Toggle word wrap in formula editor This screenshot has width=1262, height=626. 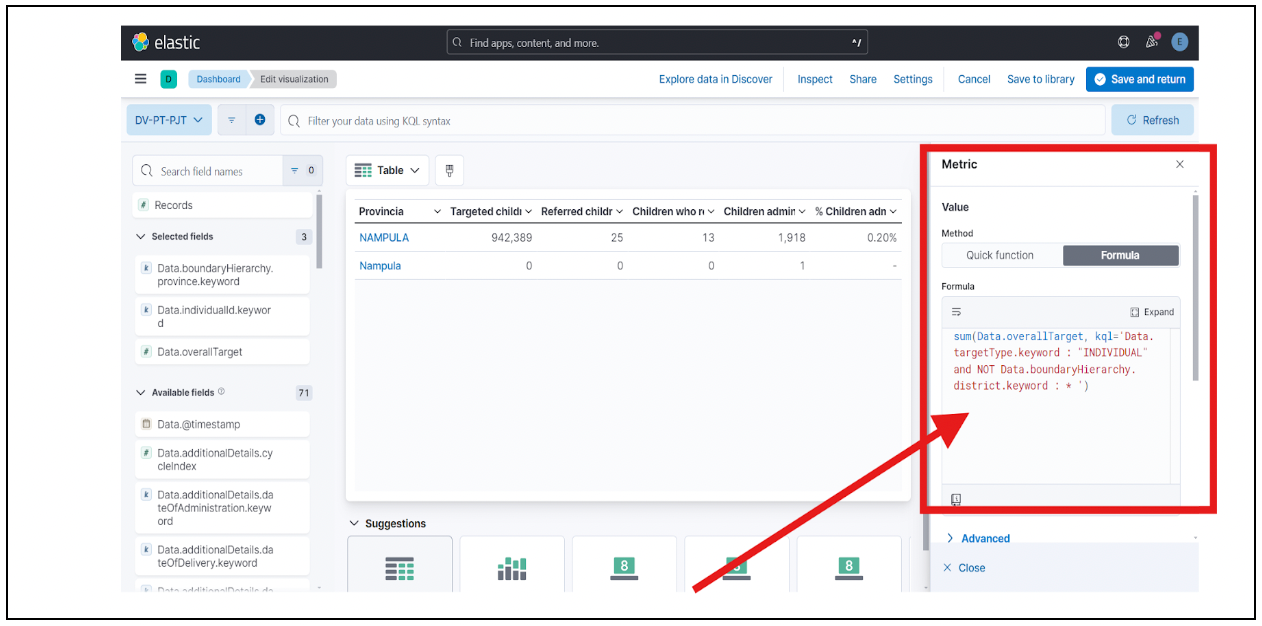click(957, 312)
